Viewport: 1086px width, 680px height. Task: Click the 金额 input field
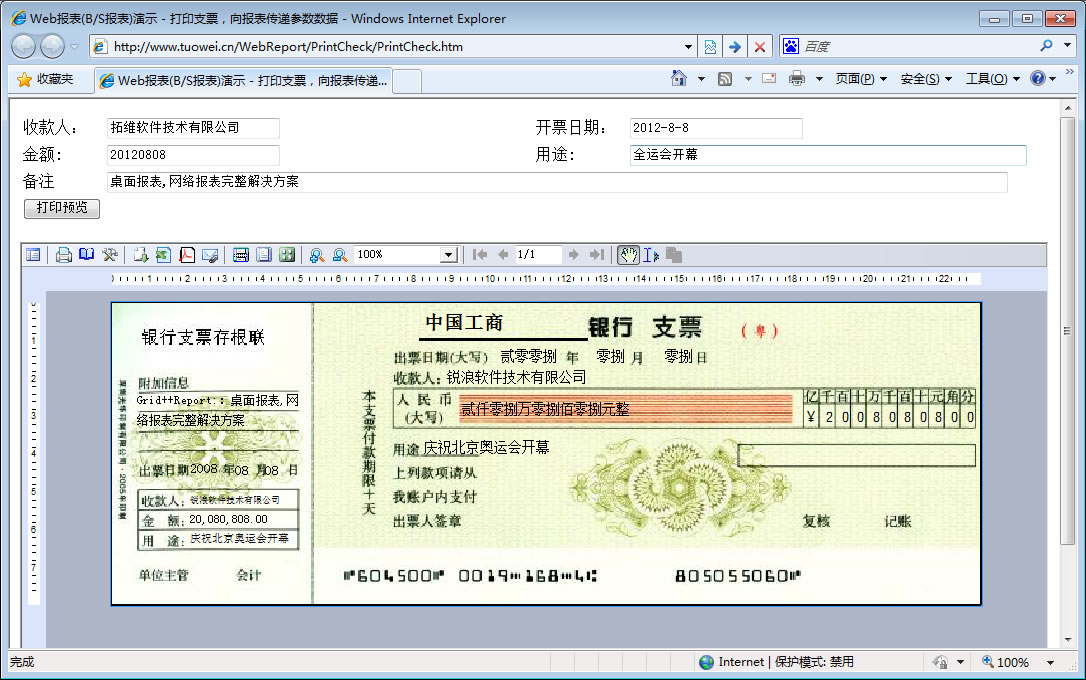[193, 155]
